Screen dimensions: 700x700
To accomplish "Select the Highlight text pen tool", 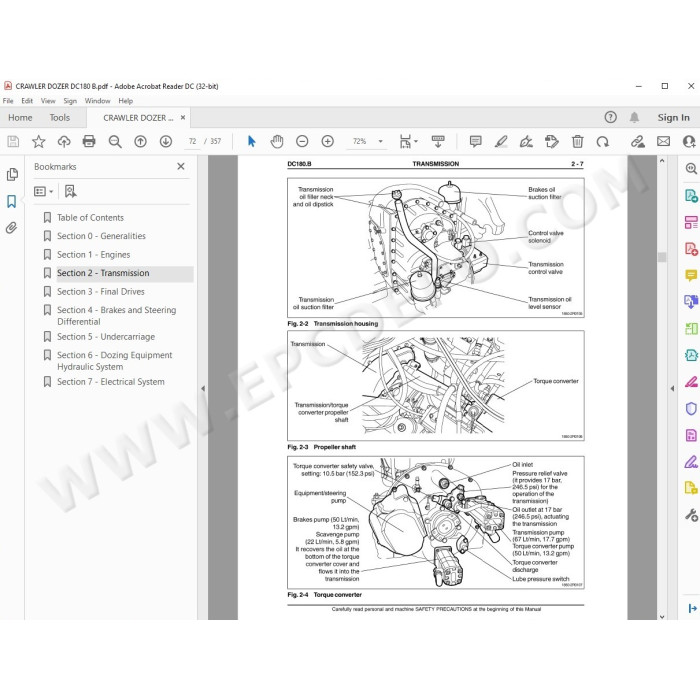I will [501, 142].
